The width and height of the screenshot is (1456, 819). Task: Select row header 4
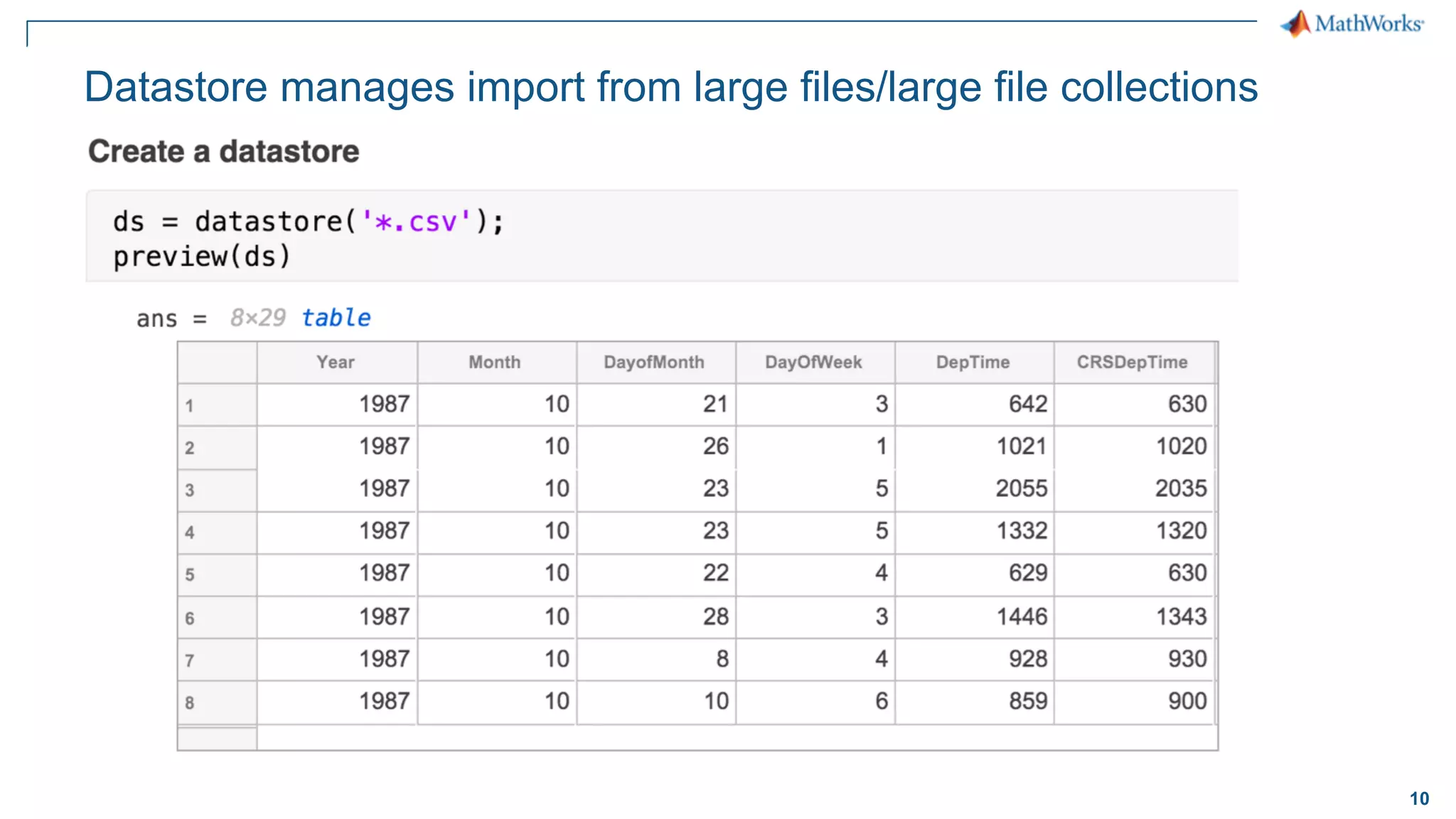click(217, 532)
